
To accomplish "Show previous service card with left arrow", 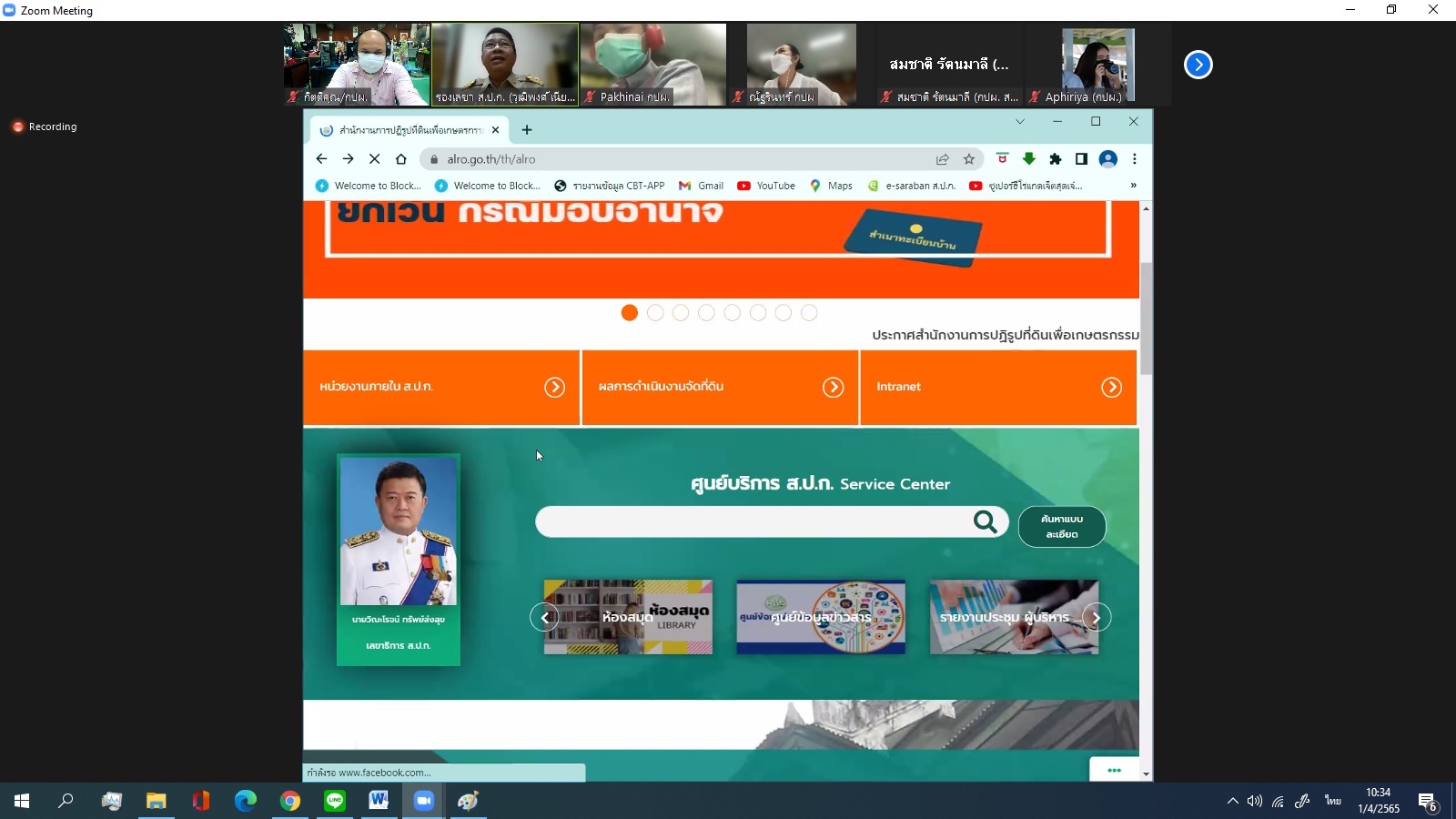I will (x=544, y=617).
